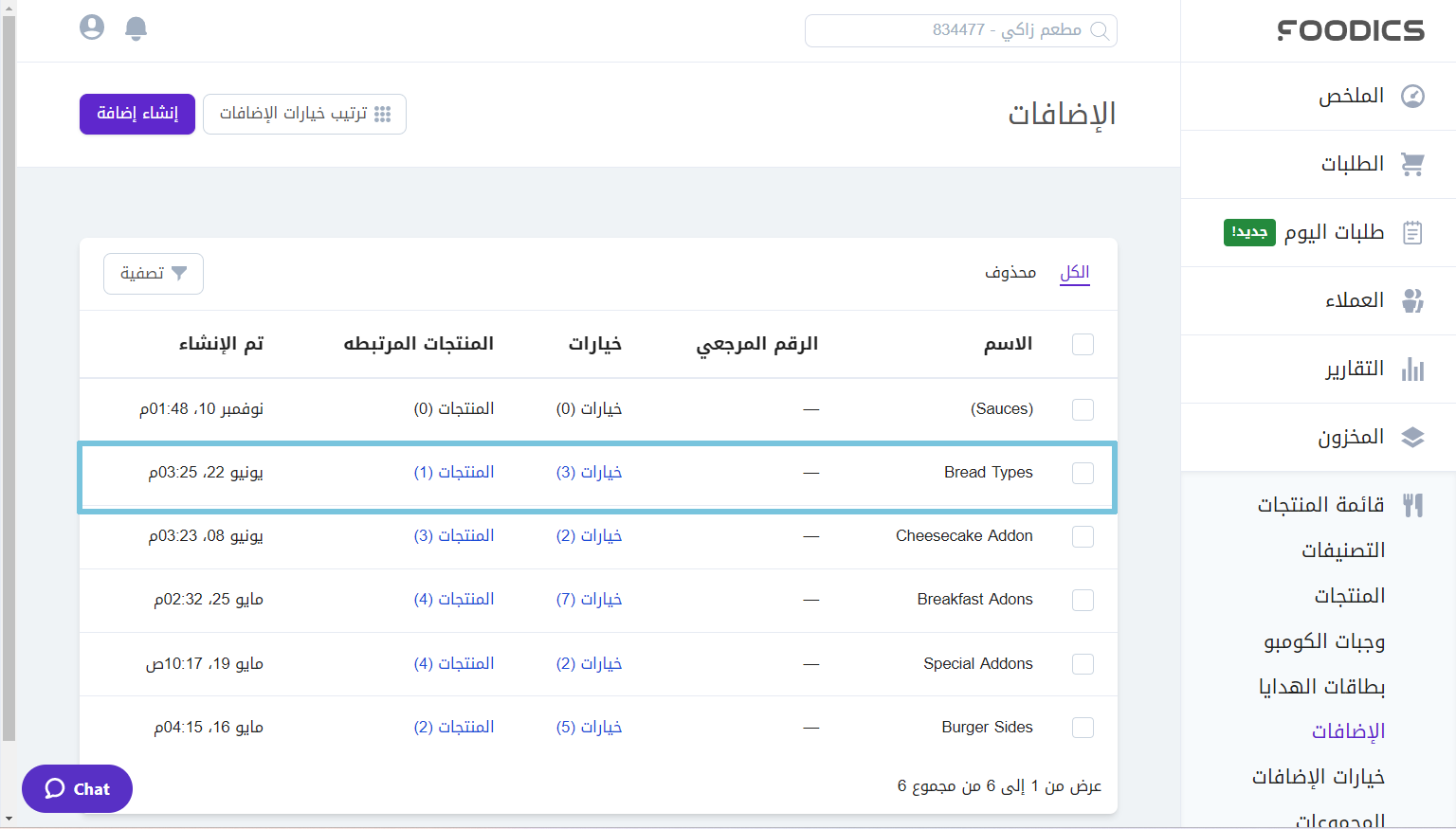Open المنتجات (2) link for Burger Sides
Viewport: 1456px width, 829px height.
coord(454,728)
